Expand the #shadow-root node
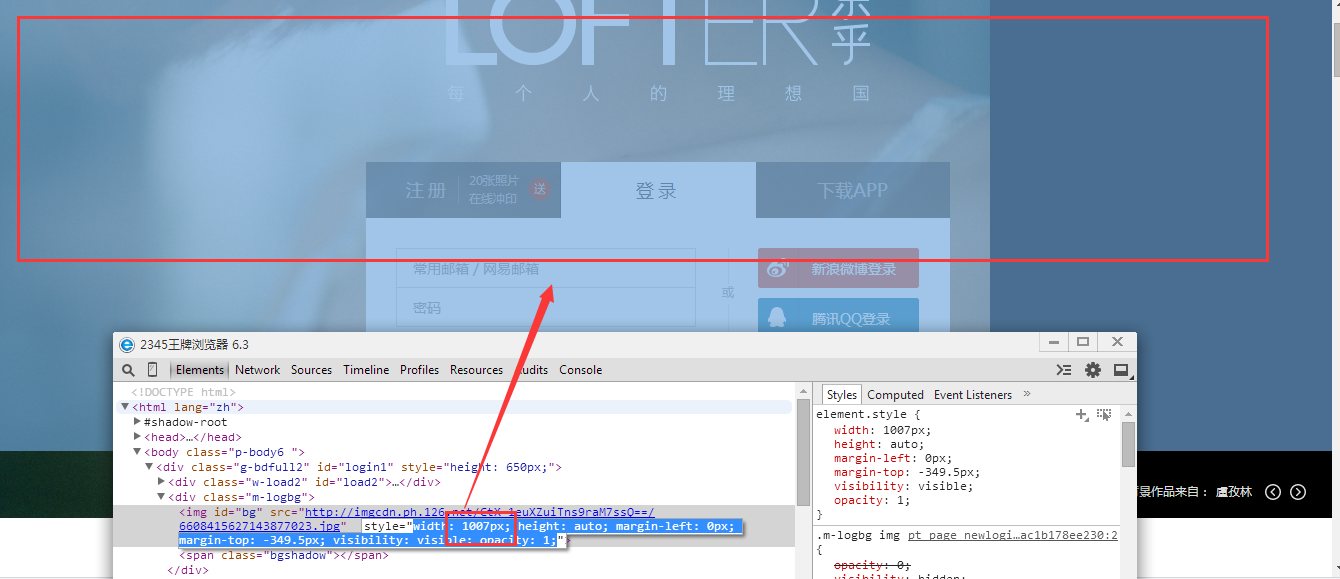1340x579 pixels. tap(137, 422)
